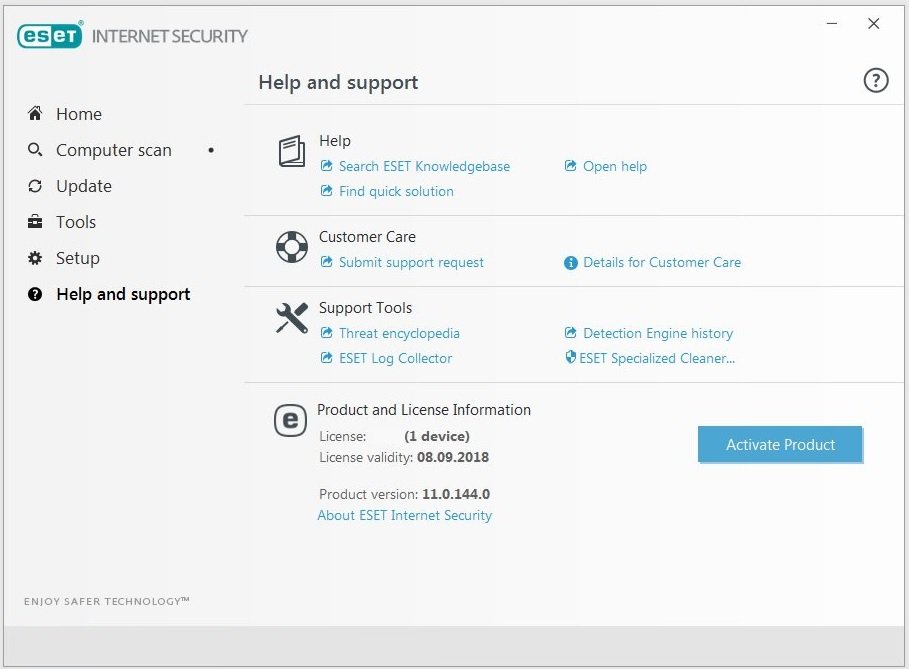Launch ESET Log Collector
The width and height of the screenshot is (909, 669).
pyautogui.click(x=395, y=358)
